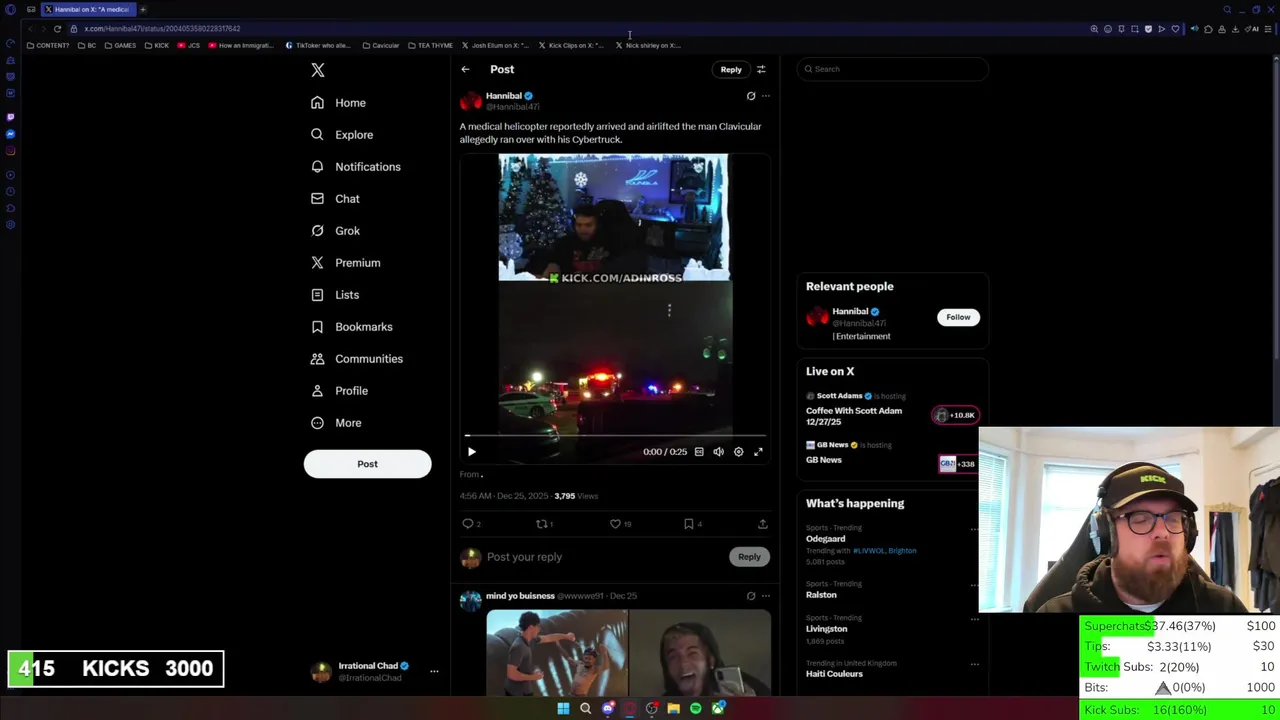Open the Clavicular bookmarks folder

381,45
